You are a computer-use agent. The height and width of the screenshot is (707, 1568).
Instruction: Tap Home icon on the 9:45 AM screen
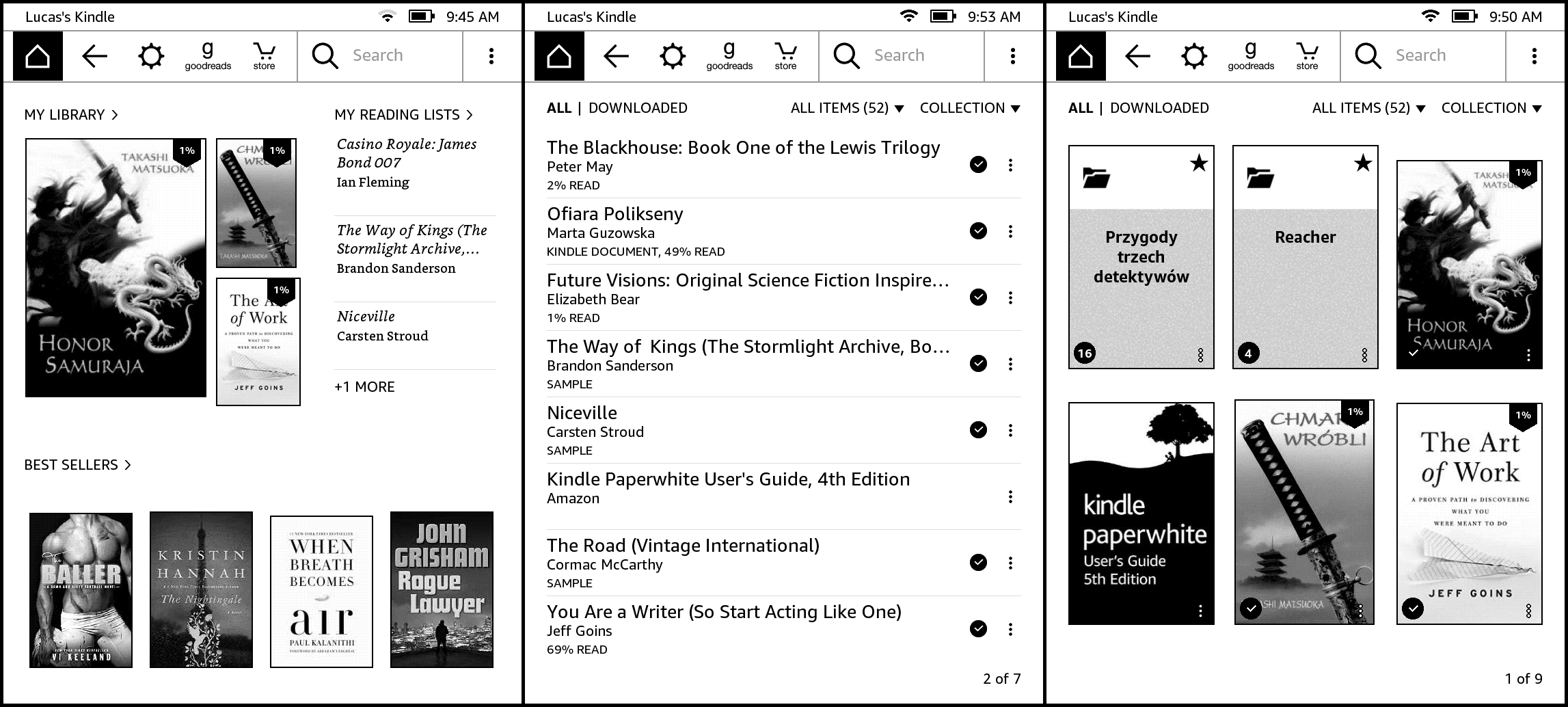pos(38,56)
